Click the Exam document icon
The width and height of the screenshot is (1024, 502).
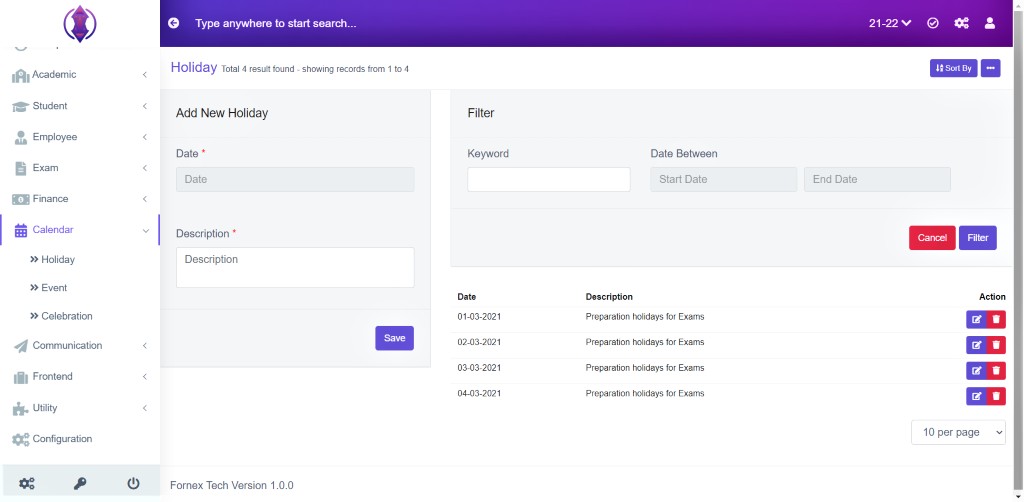point(21,168)
